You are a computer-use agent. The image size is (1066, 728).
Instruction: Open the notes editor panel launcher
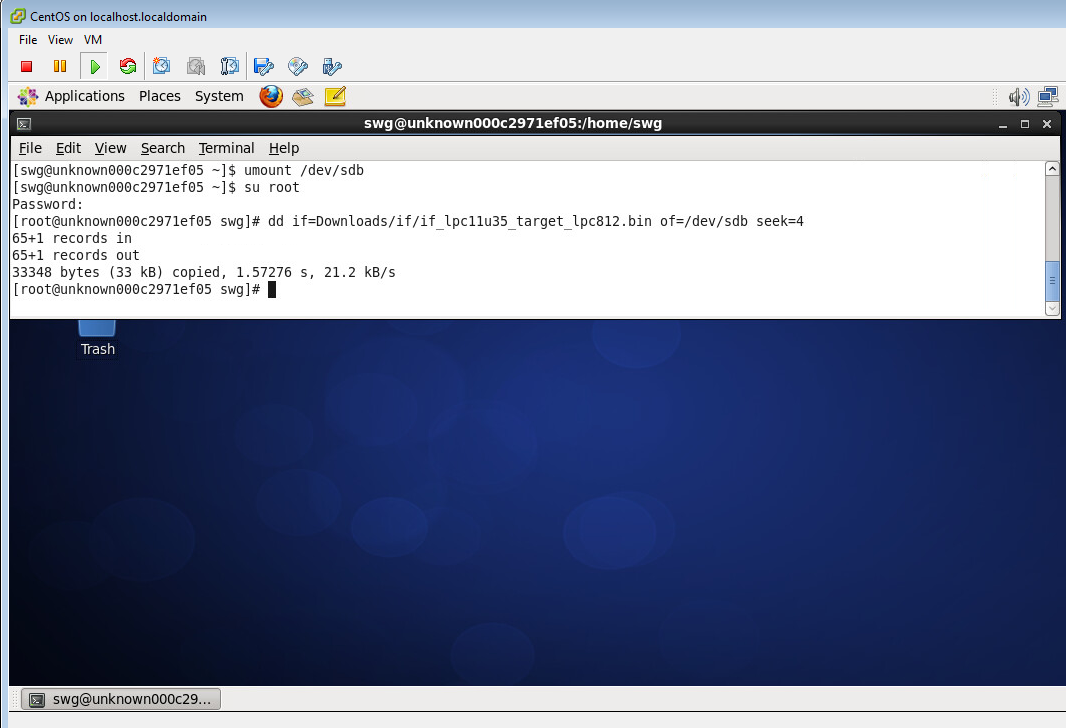[335, 96]
